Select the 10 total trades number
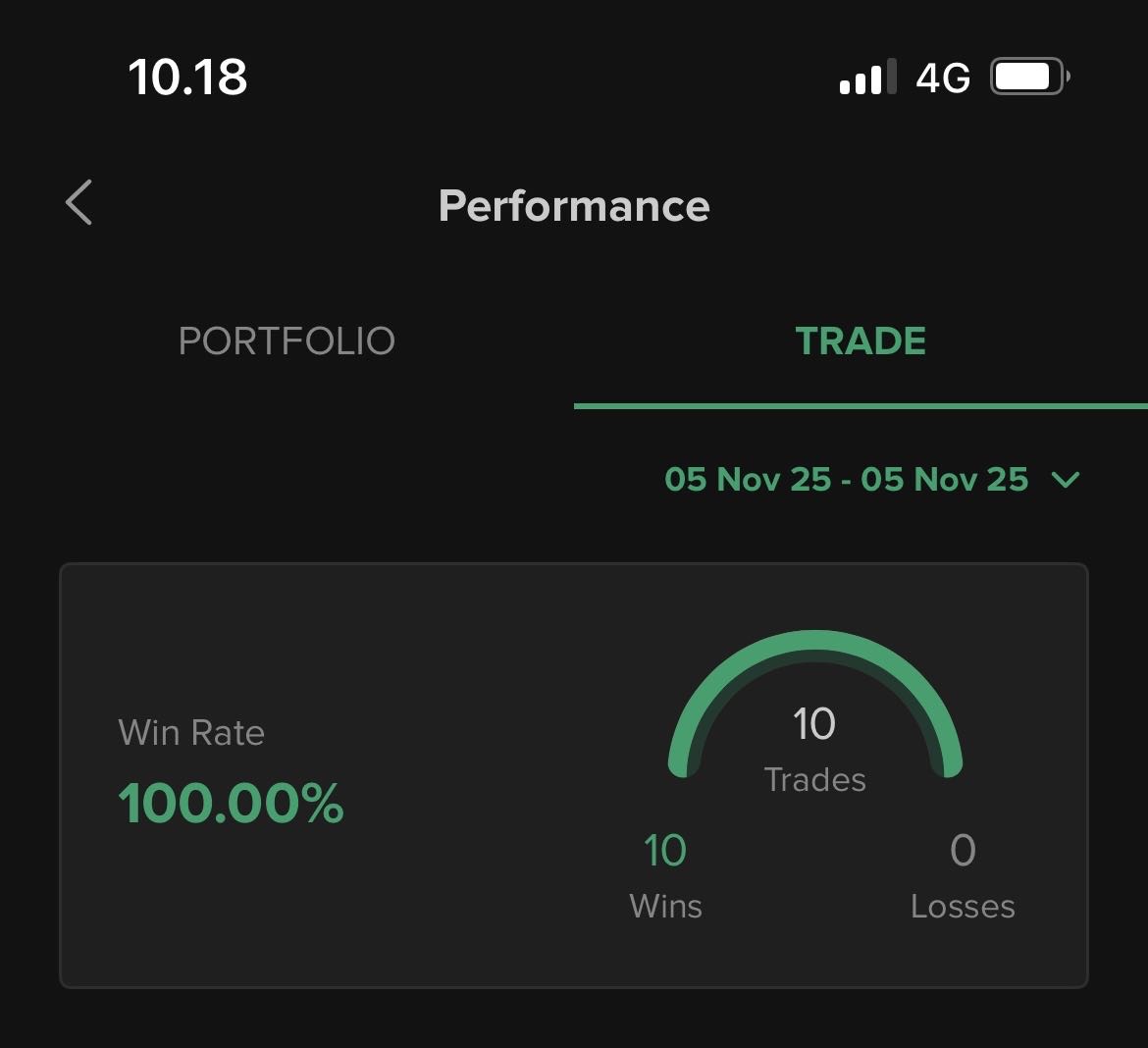Screen dimensions: 1148x1048 [x=814, y=724]
